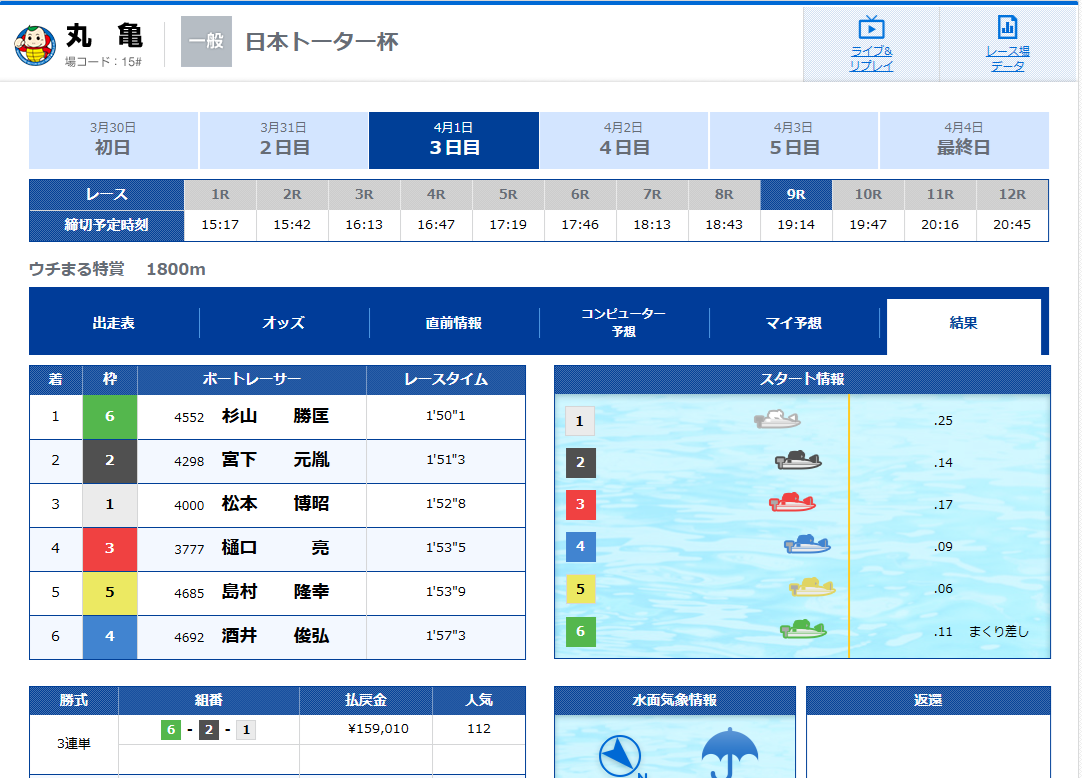Screen dimensions: 1082x778
Task: Select the 4月1日 3日目 day tab
Action: [x=454, y=140]
